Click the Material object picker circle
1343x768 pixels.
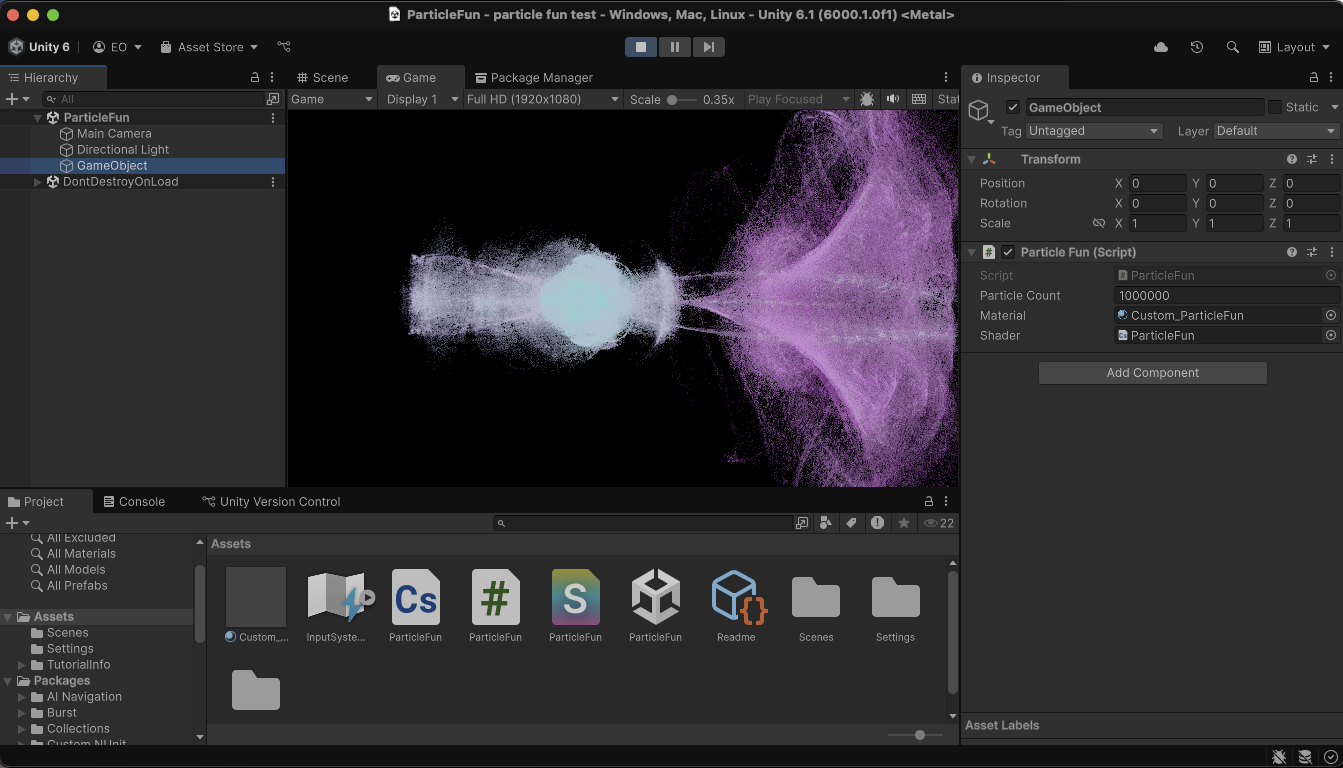click(1331, 315)
